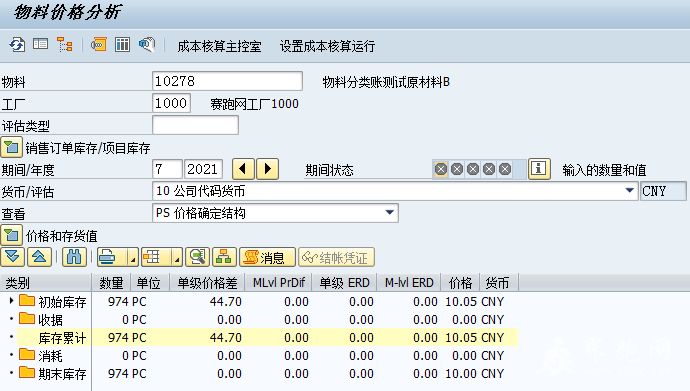Click the detail magnifier icon
Image resolution: width=690 pixels, height=391 pixels.
(x=197, y=257)
